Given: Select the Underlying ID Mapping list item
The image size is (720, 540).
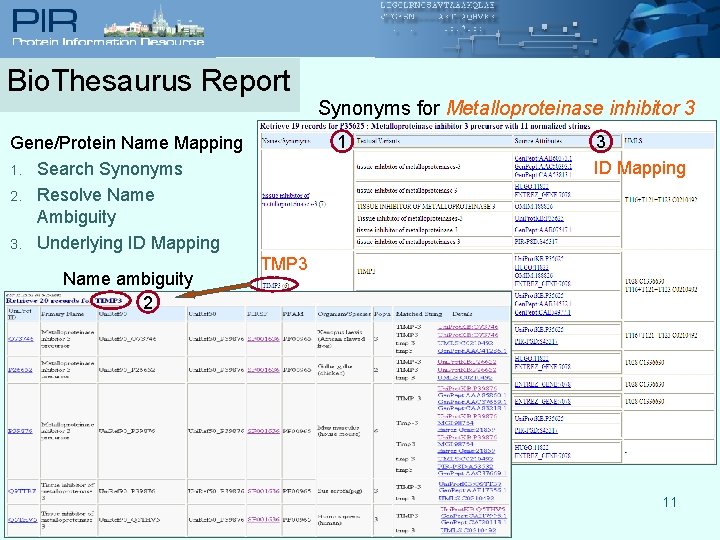Looking at the screenshot, I should click(x=128, y=243).
